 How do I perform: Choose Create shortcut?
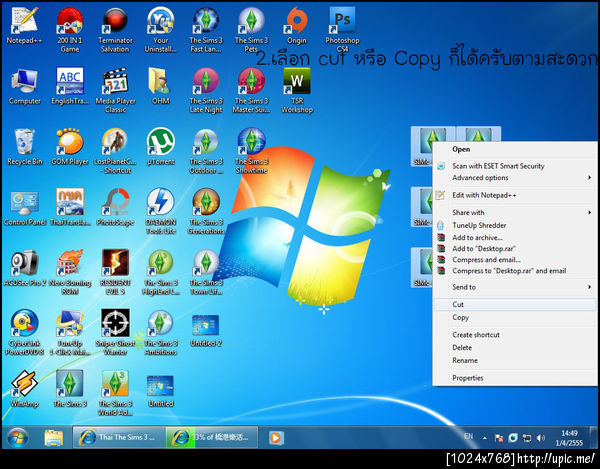coord(515,335)
